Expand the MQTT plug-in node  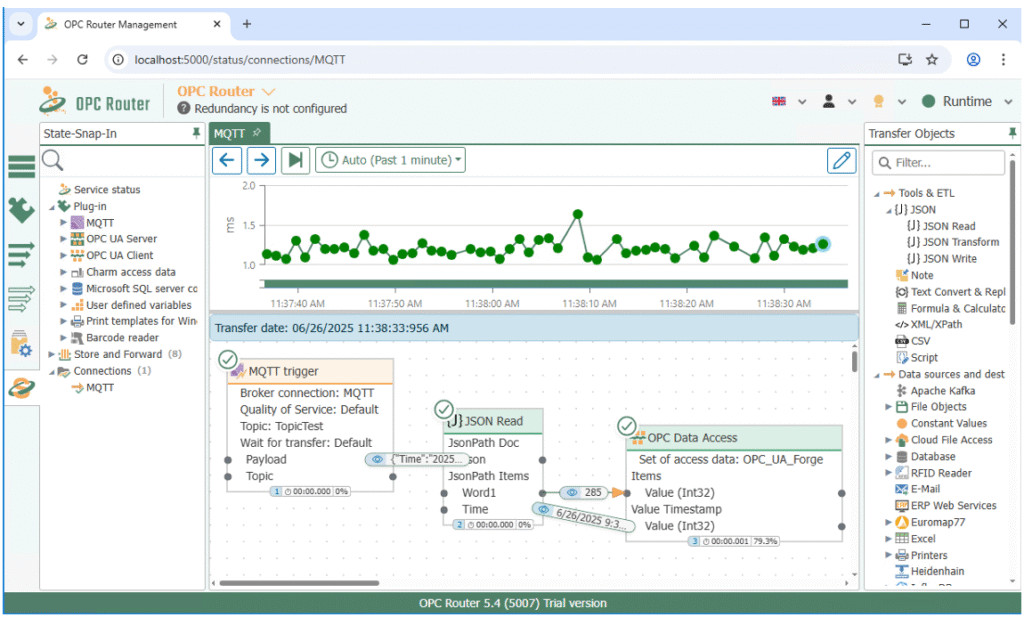click(x=63, y=223)
